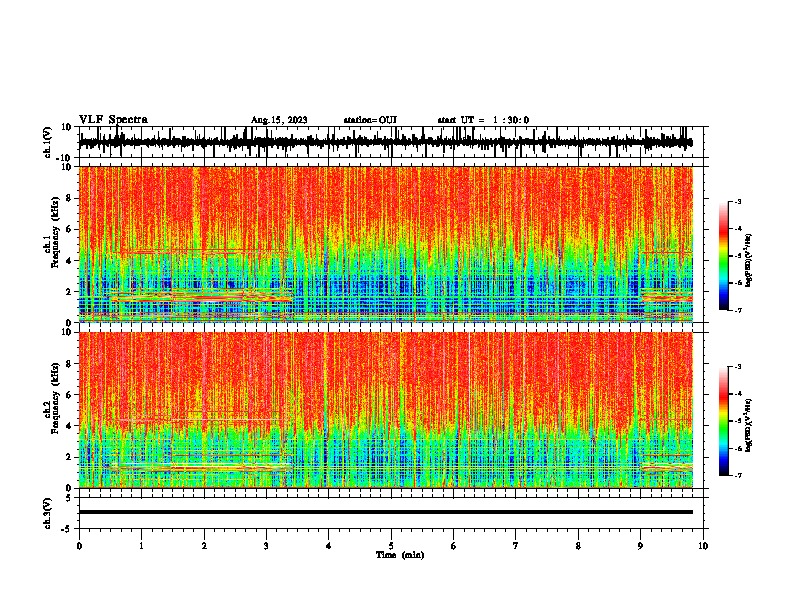Click the ch.2 PSD color scale bar
The width and height of the screenshot is (792, 612).
tap(723, 421)
